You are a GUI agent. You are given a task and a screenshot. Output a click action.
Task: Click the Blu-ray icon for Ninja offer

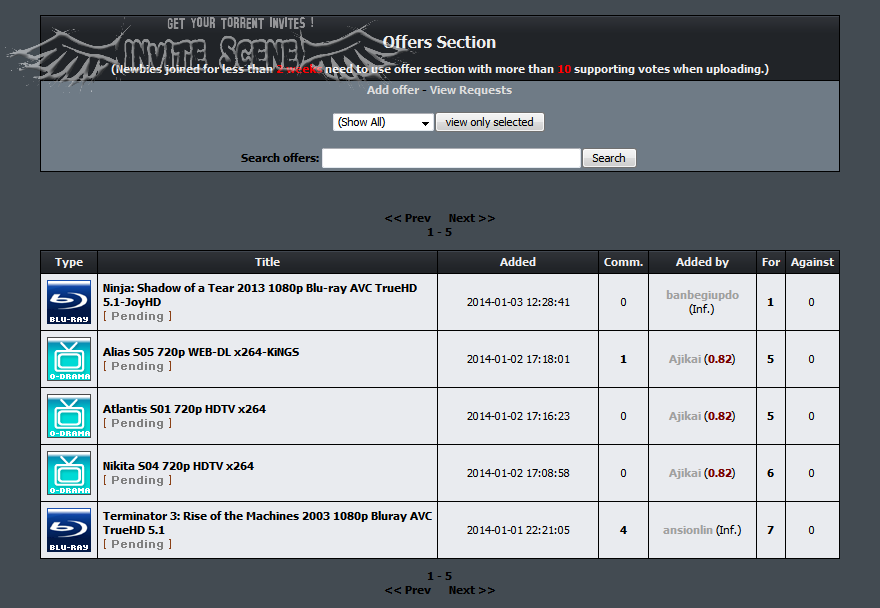coord(69,302)
